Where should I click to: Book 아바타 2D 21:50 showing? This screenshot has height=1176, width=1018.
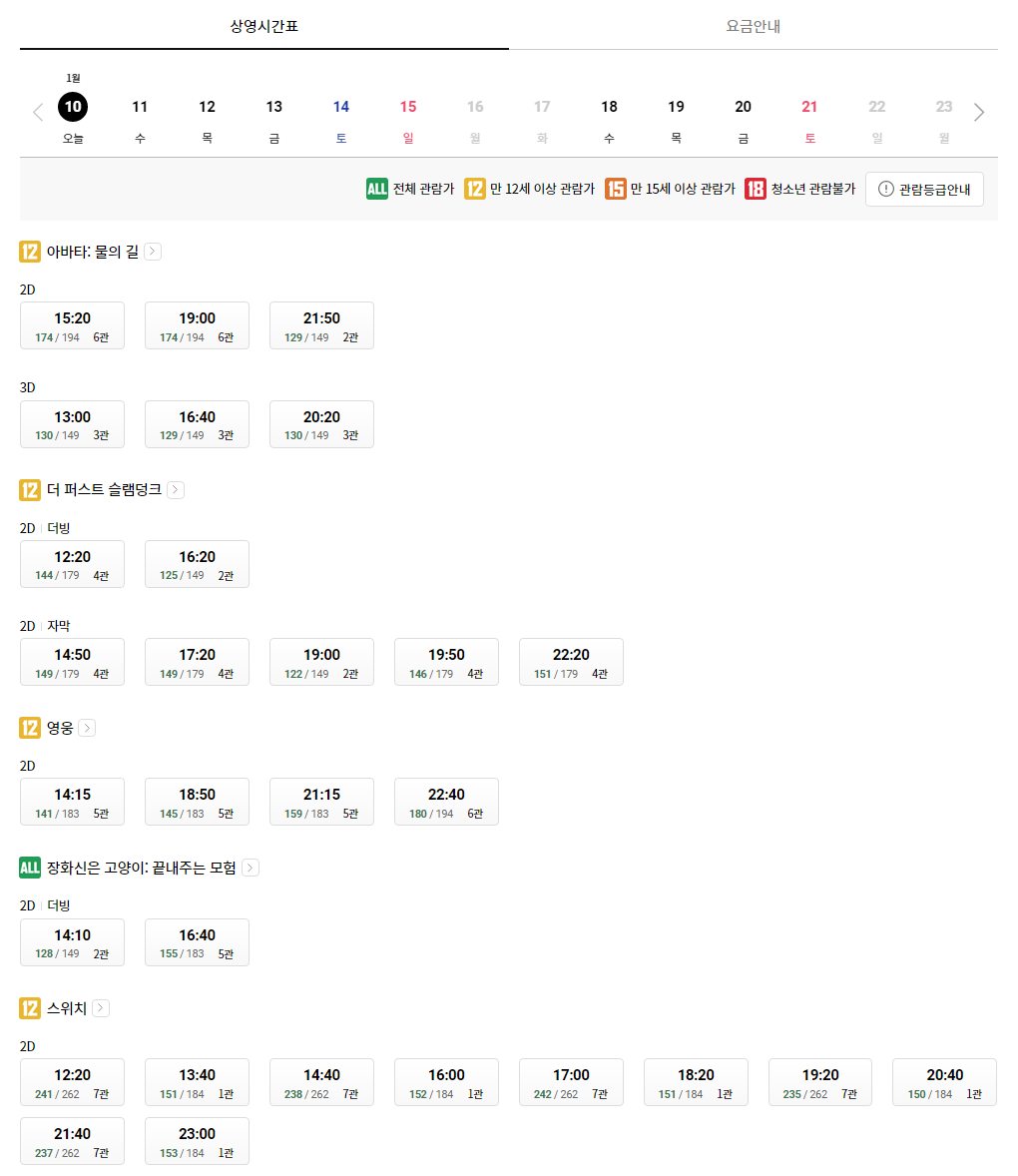[x=321, y=325]
